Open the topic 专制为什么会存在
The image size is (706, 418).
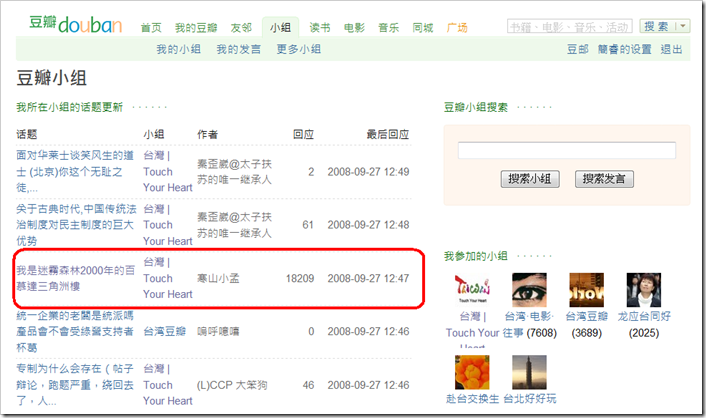pyautogui.click(x=75, y=385)
